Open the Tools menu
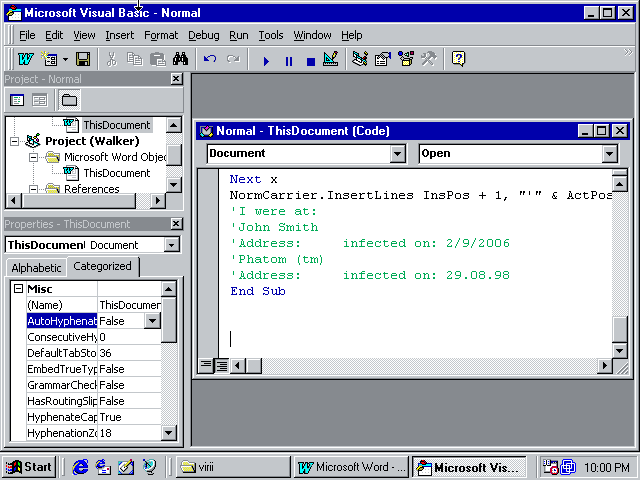This screenshot has height=480, width=640. coord(271,36)
